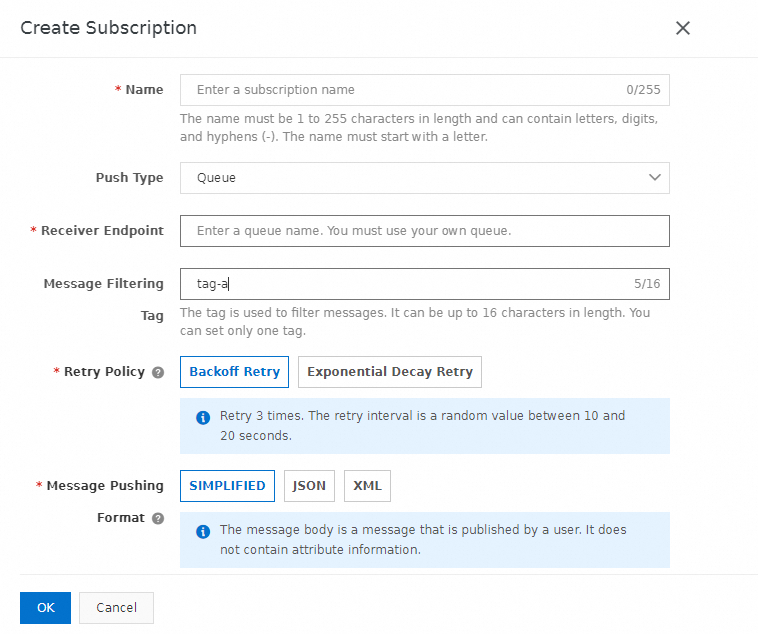
Task: Click the Create Subscription dialog title
Action: [x=109, y=28]
